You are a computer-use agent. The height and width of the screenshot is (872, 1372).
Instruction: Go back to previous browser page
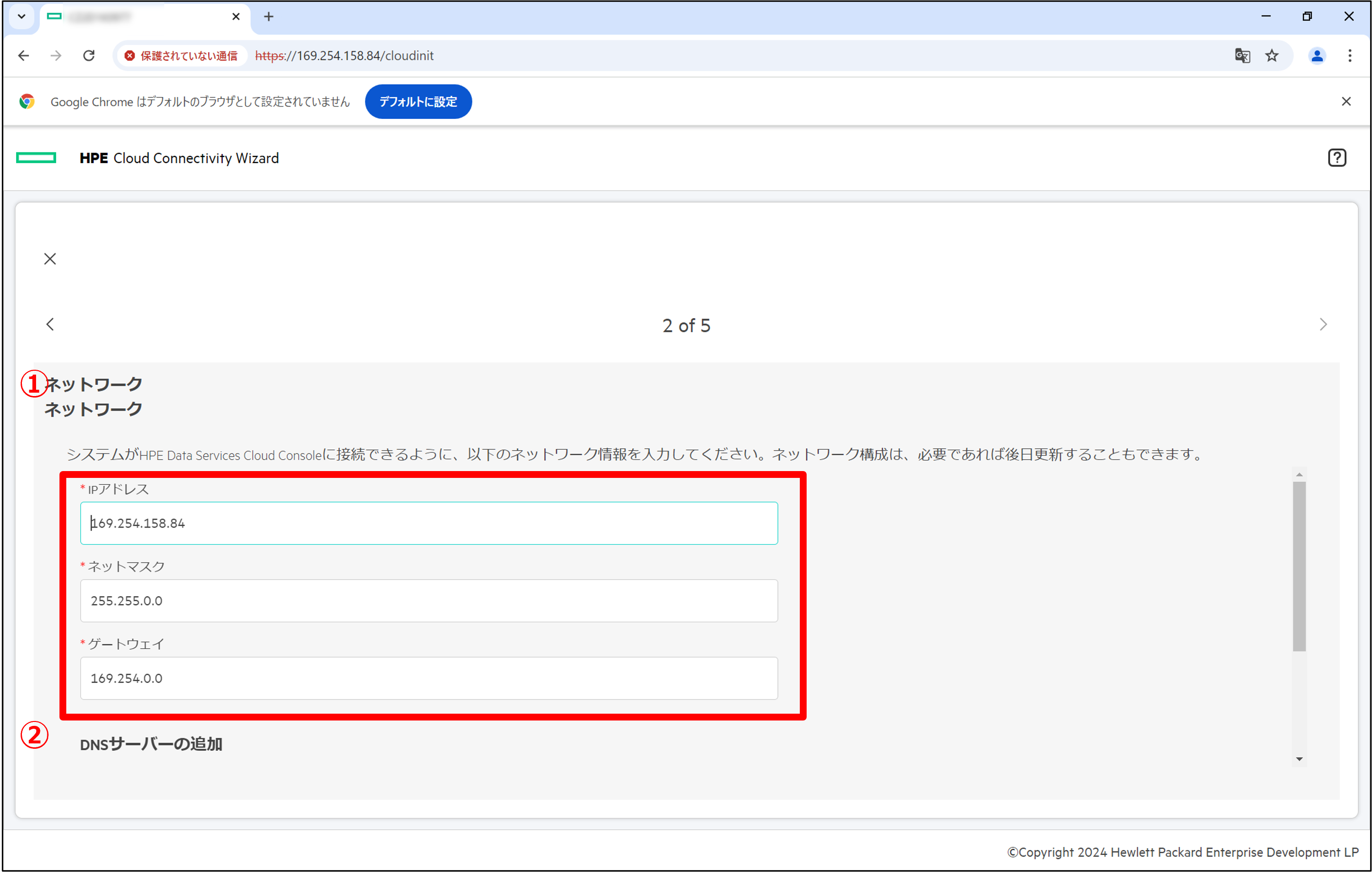coord(23,55)
